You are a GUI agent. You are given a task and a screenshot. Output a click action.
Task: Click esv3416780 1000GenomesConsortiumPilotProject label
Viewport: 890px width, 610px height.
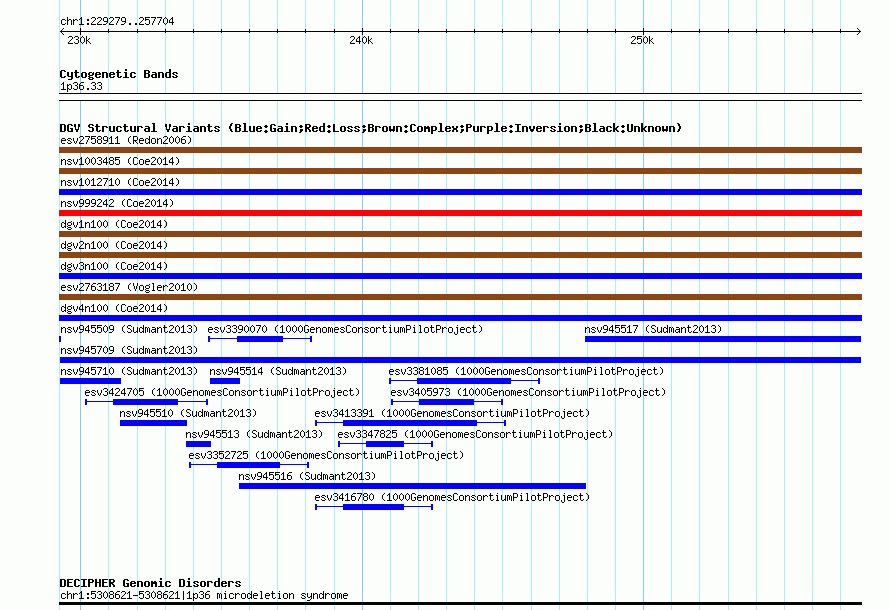(x=452, y=497)
